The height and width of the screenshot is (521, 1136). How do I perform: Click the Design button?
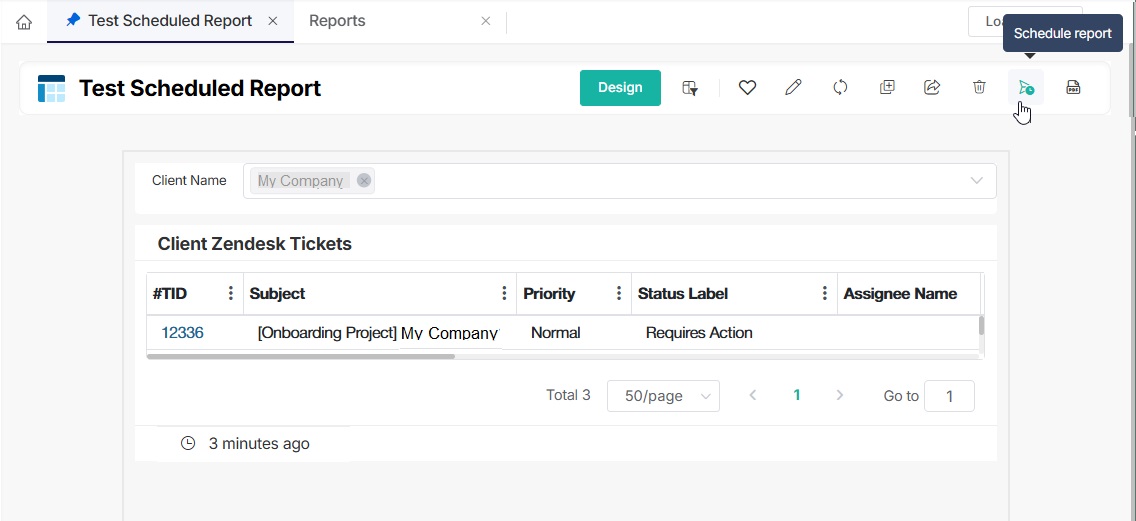click(x=620, y=88)
